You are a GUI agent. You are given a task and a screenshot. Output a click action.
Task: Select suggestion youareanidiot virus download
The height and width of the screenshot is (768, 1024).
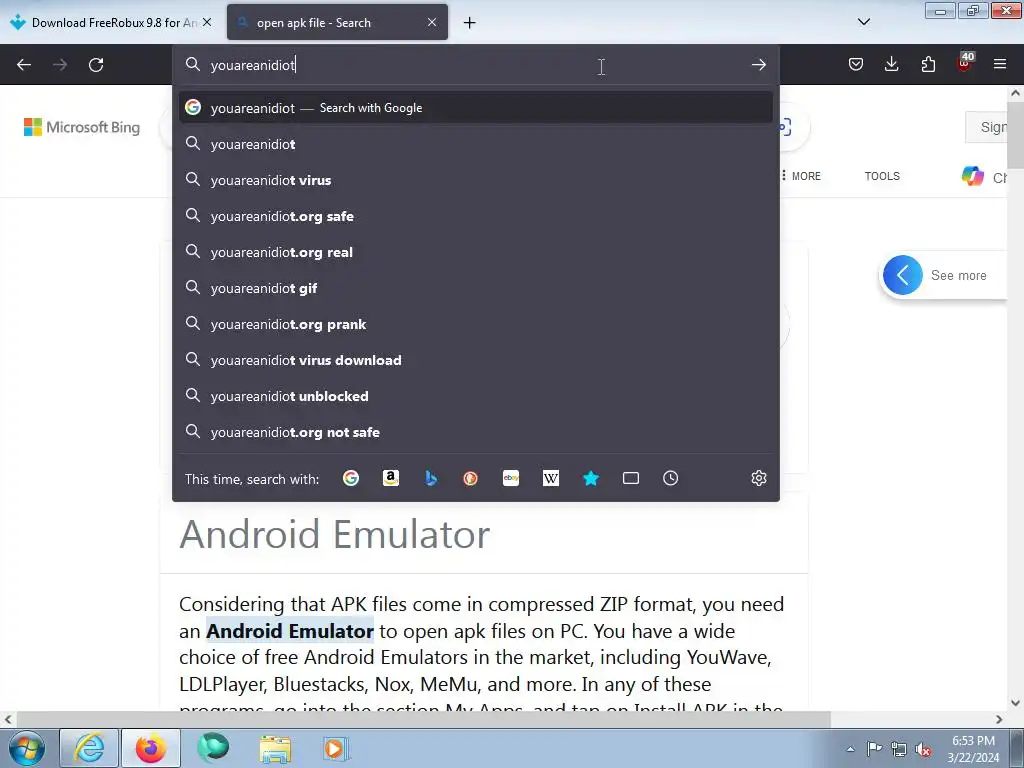point(475,360)
